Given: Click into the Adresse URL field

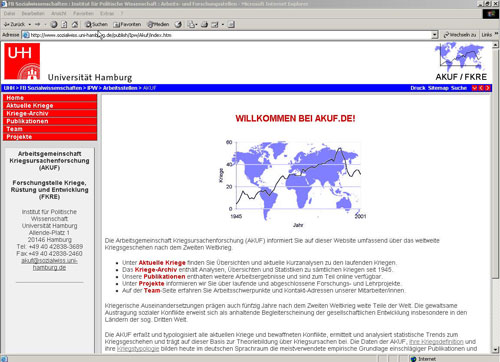Looking at the screenshot, I should [230, 35].
